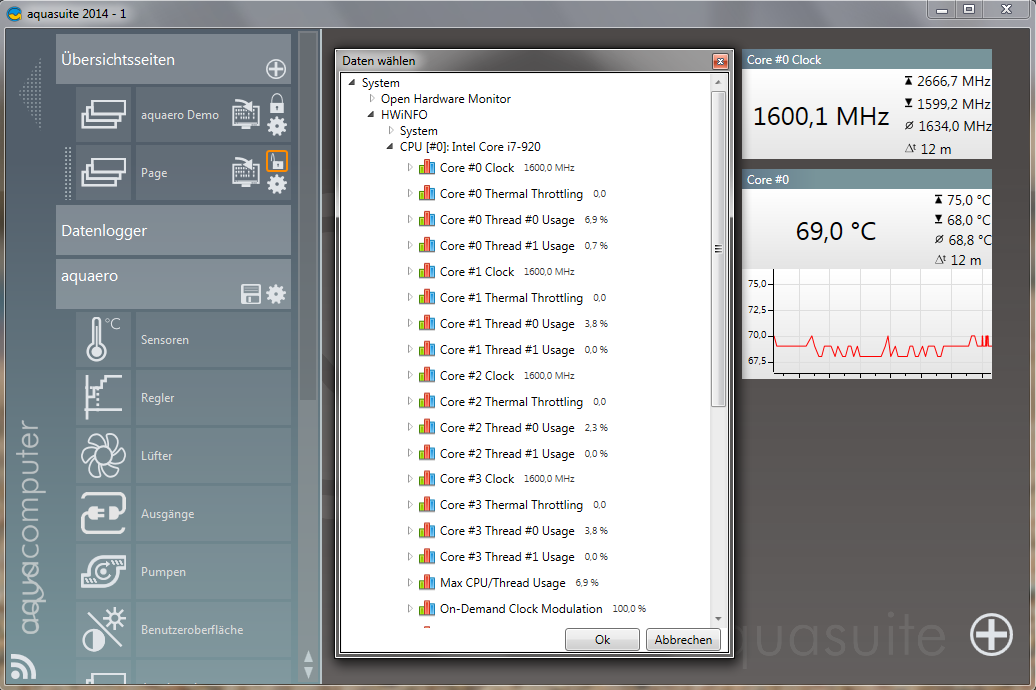The image size is (1036, 690).
Task: Click the aquaero save disk icon
Action: [251, 294]
